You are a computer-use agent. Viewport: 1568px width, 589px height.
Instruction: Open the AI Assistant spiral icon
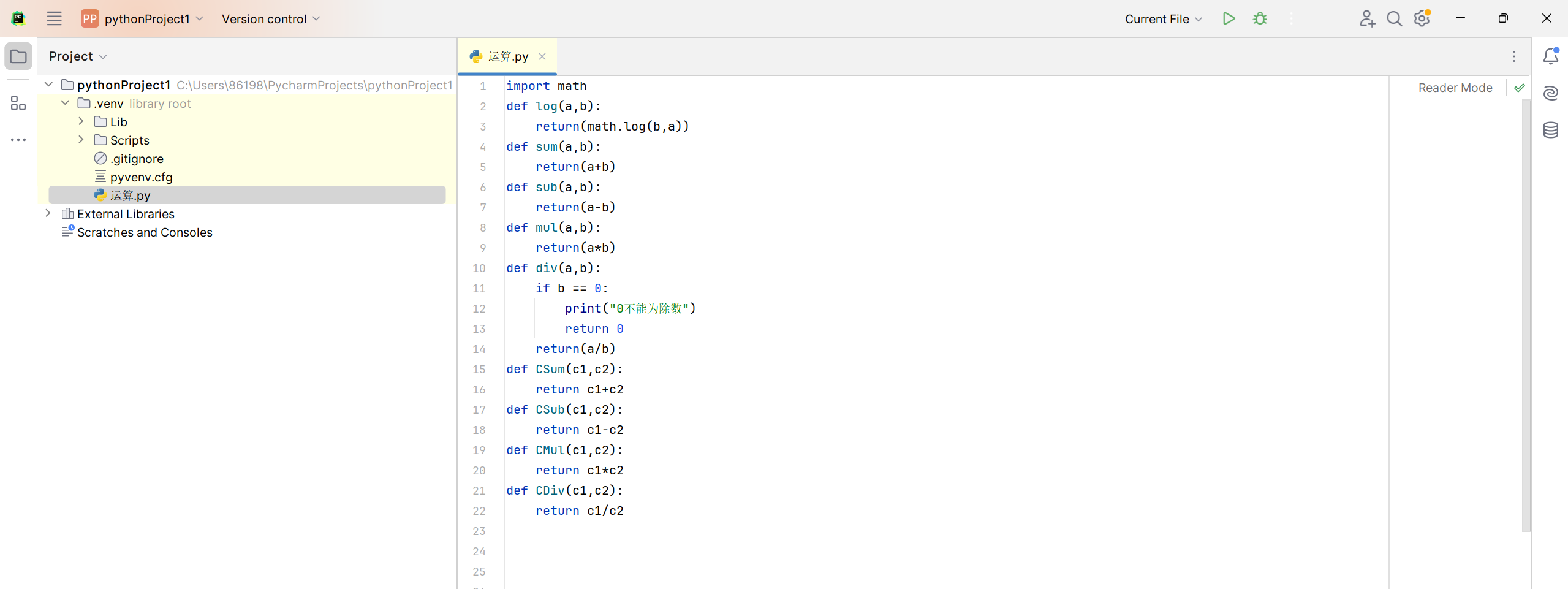click(1550, 93)
